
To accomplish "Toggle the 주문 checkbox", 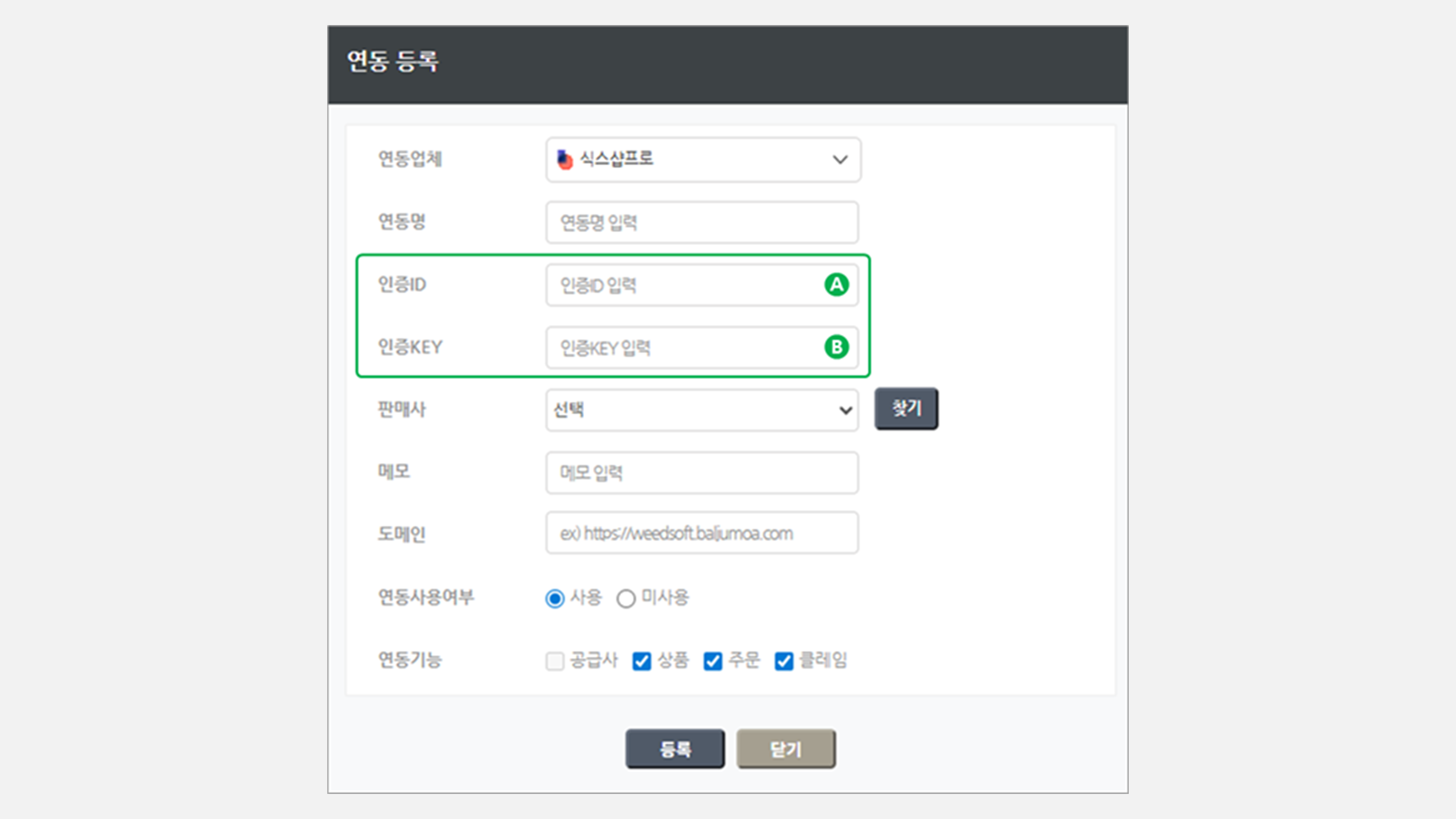I will (712, 661).
